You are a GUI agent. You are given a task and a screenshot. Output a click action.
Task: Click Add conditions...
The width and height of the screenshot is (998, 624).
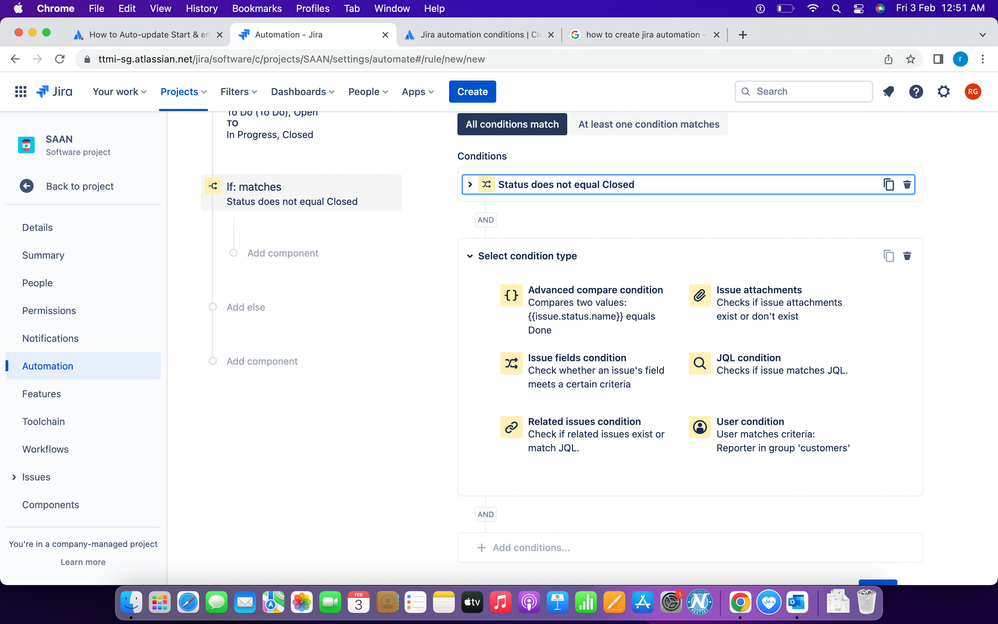pos(690,548)
